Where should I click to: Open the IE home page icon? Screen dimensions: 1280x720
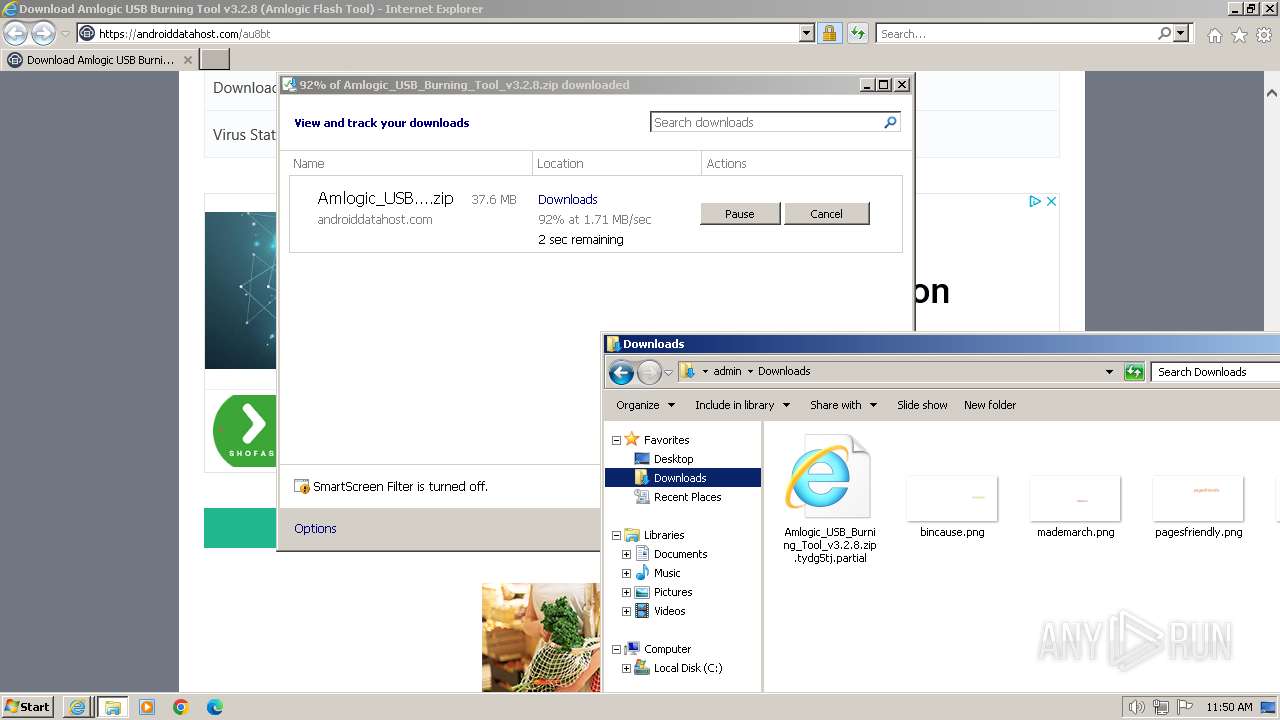(x=1214, y=35)
